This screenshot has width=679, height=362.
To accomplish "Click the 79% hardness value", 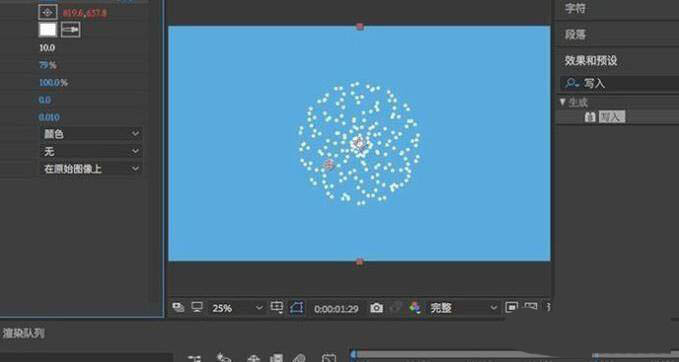I will pyautogui.click(x=47, y=65).
